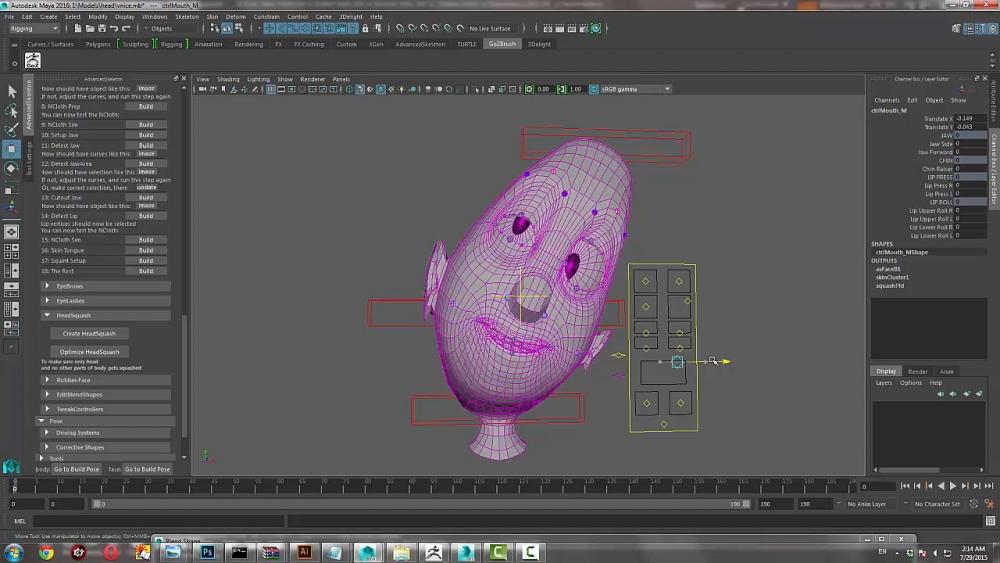Image resolution: width=1000 pixels, height=563 pixels.
Task: Open the Rigging menu set dropdown
Action: tap(33, 29)
